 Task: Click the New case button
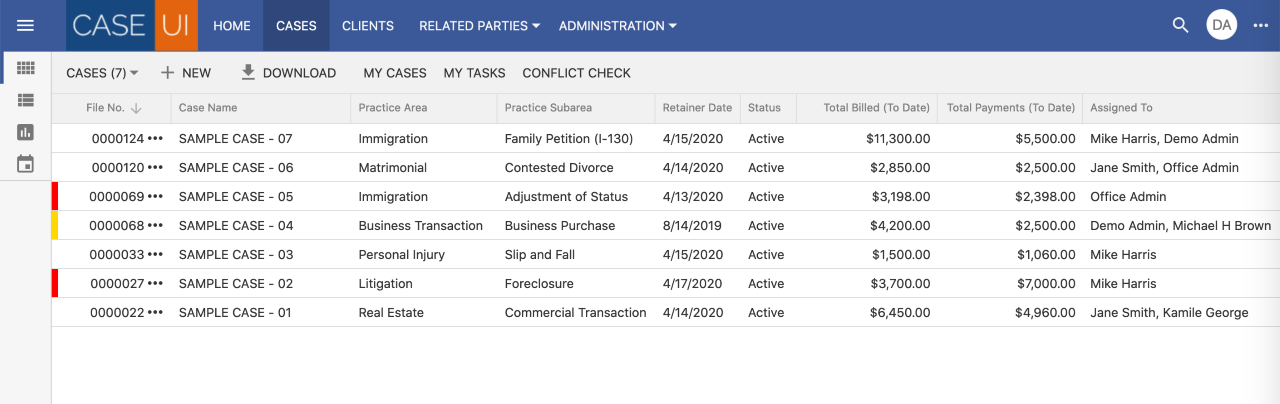coord(186,73)
